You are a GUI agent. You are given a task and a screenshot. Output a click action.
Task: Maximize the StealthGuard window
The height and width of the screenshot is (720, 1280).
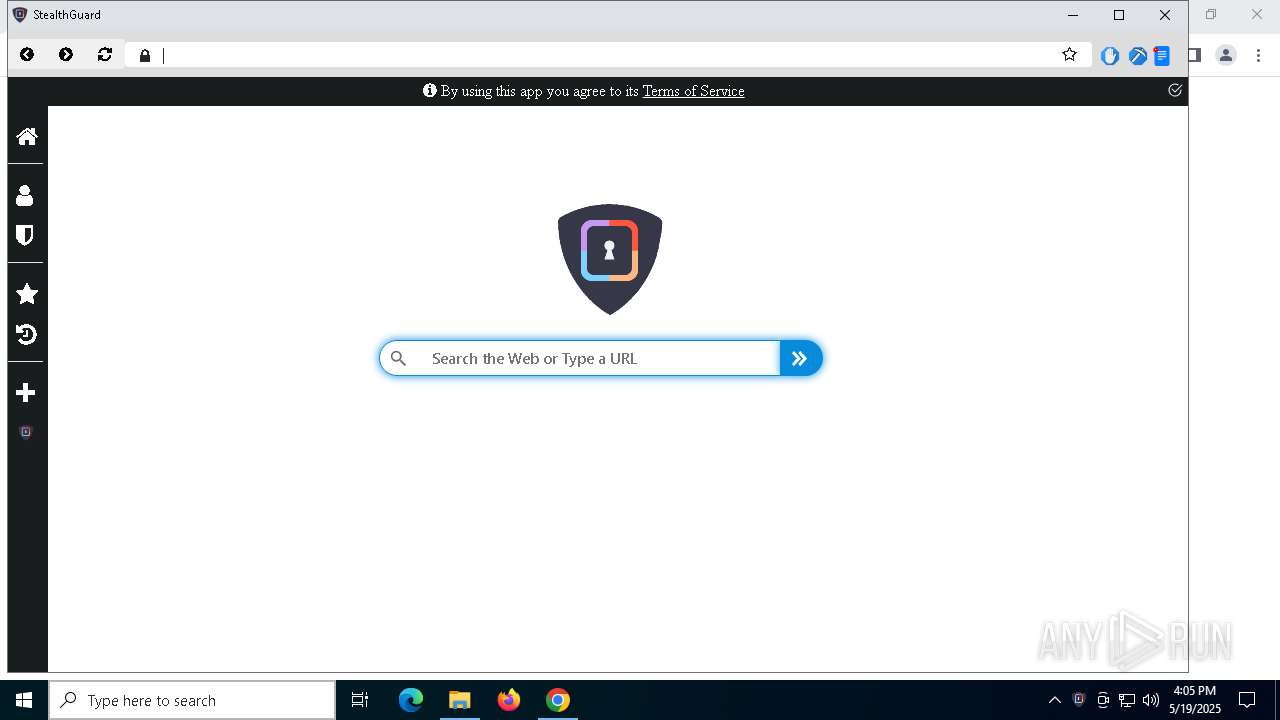[x=1119, y=15]
